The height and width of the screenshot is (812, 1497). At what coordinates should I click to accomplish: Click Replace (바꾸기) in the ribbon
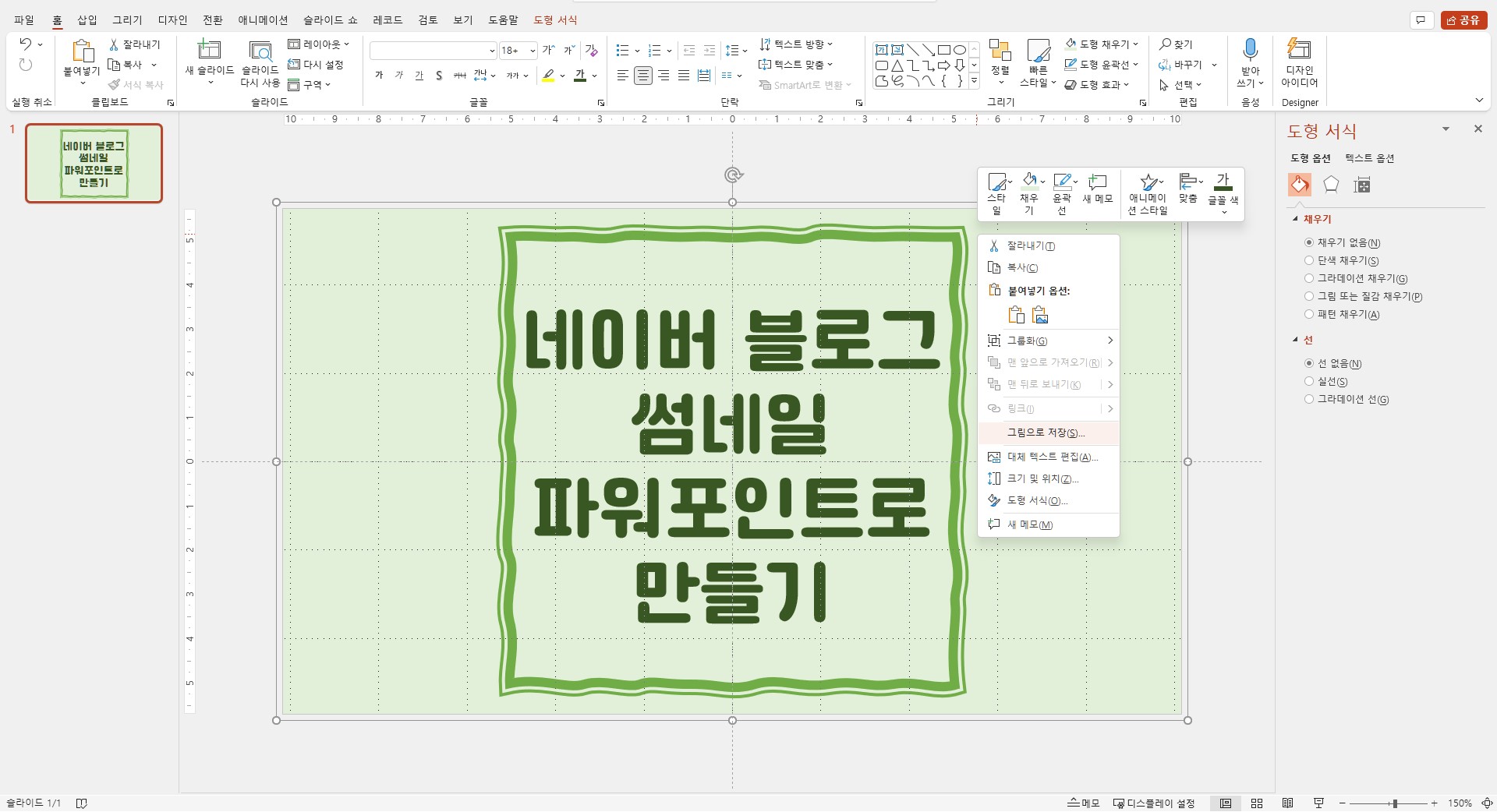tap(1180, 65)
